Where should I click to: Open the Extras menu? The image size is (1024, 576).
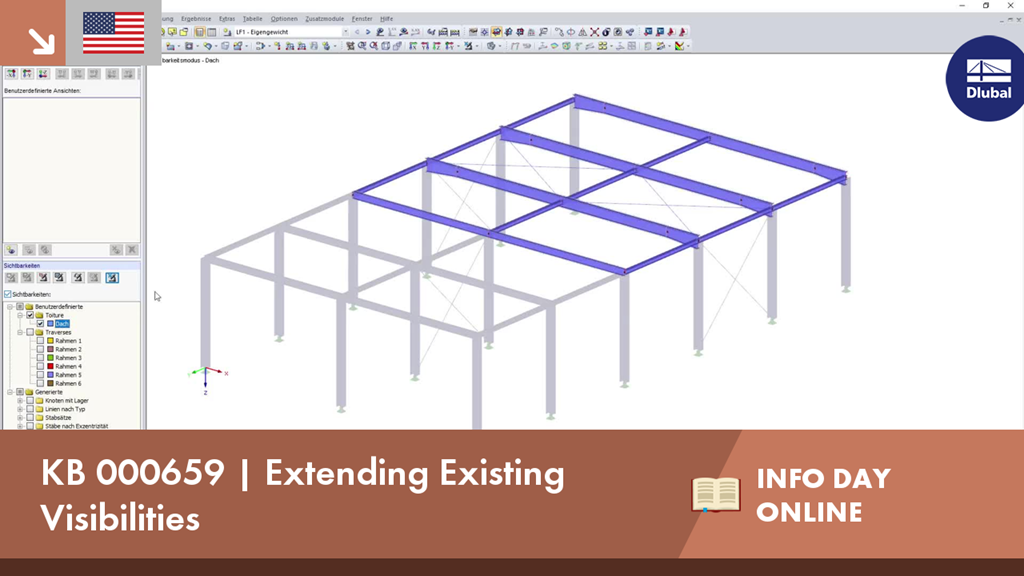point(227,19)
